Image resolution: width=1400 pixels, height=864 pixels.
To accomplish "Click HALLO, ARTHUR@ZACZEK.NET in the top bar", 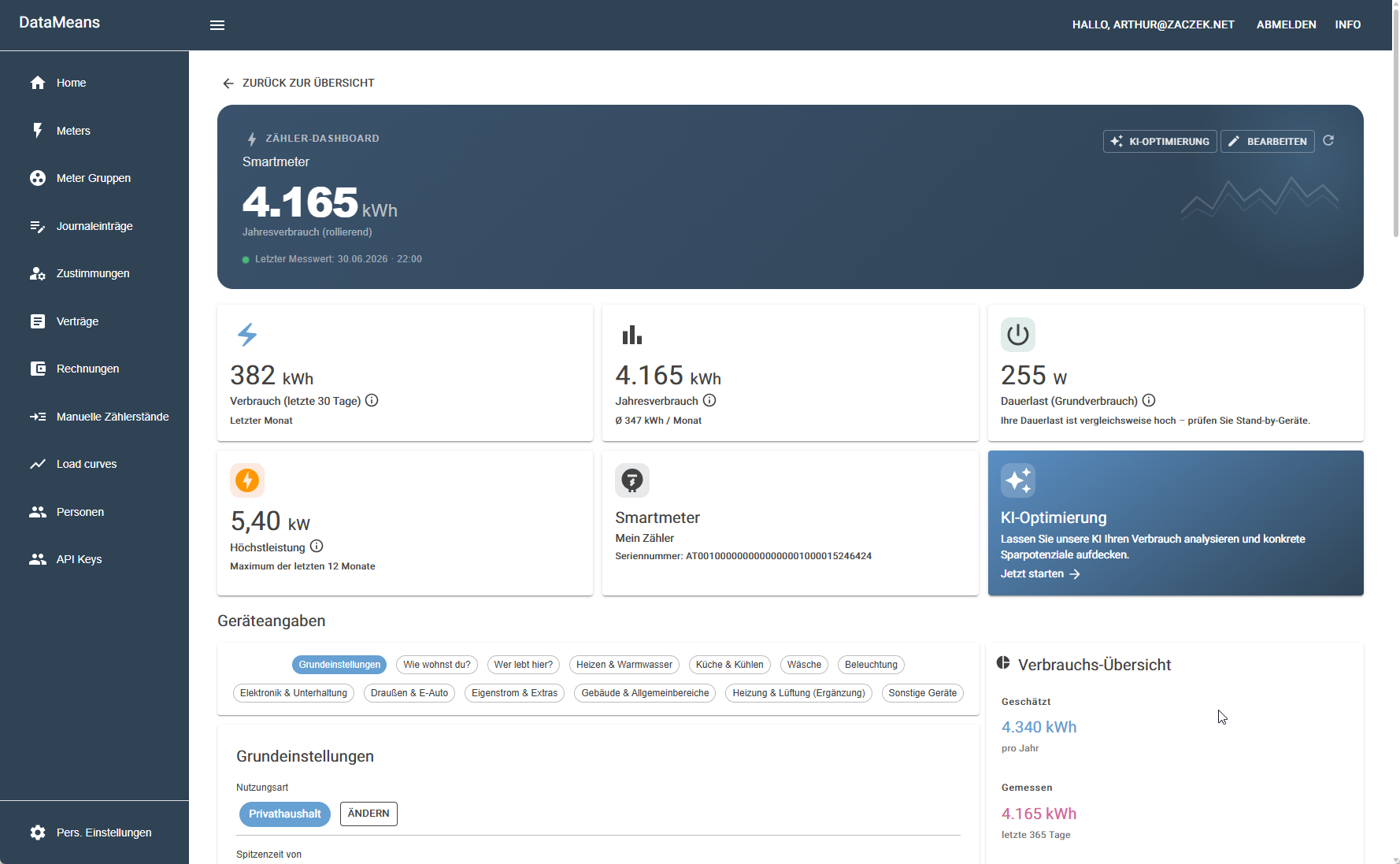I will (1154, 25).
